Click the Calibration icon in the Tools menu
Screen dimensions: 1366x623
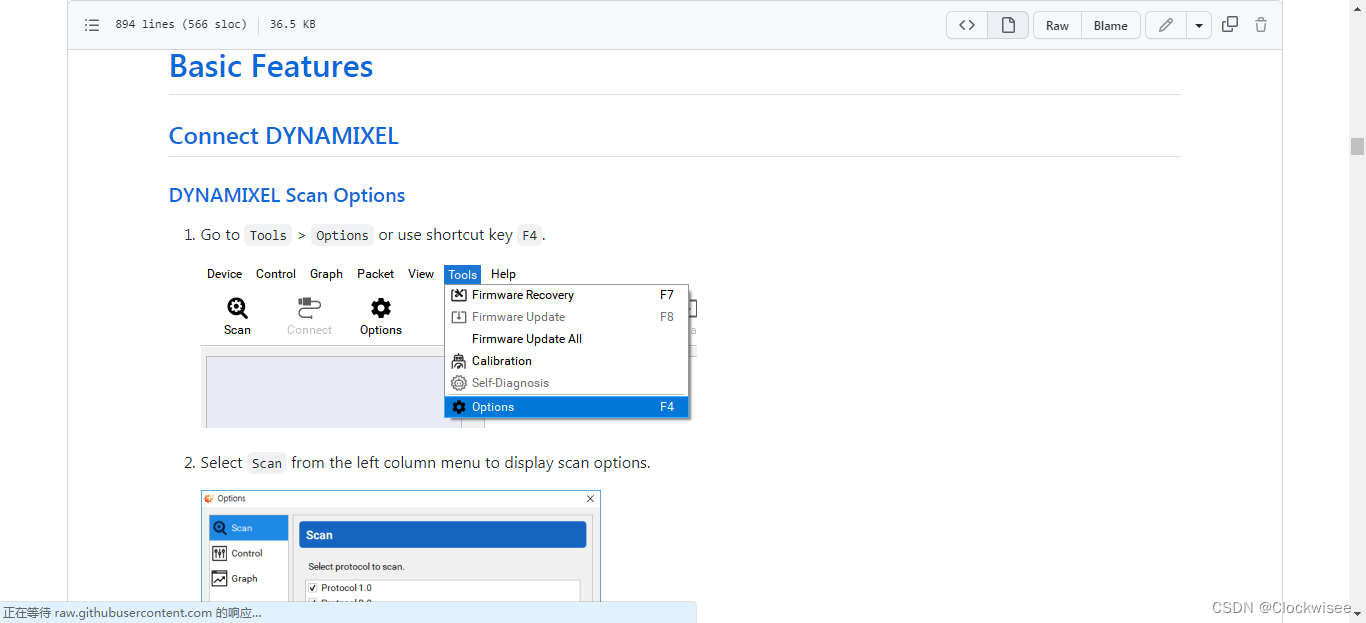click(458, 361)
